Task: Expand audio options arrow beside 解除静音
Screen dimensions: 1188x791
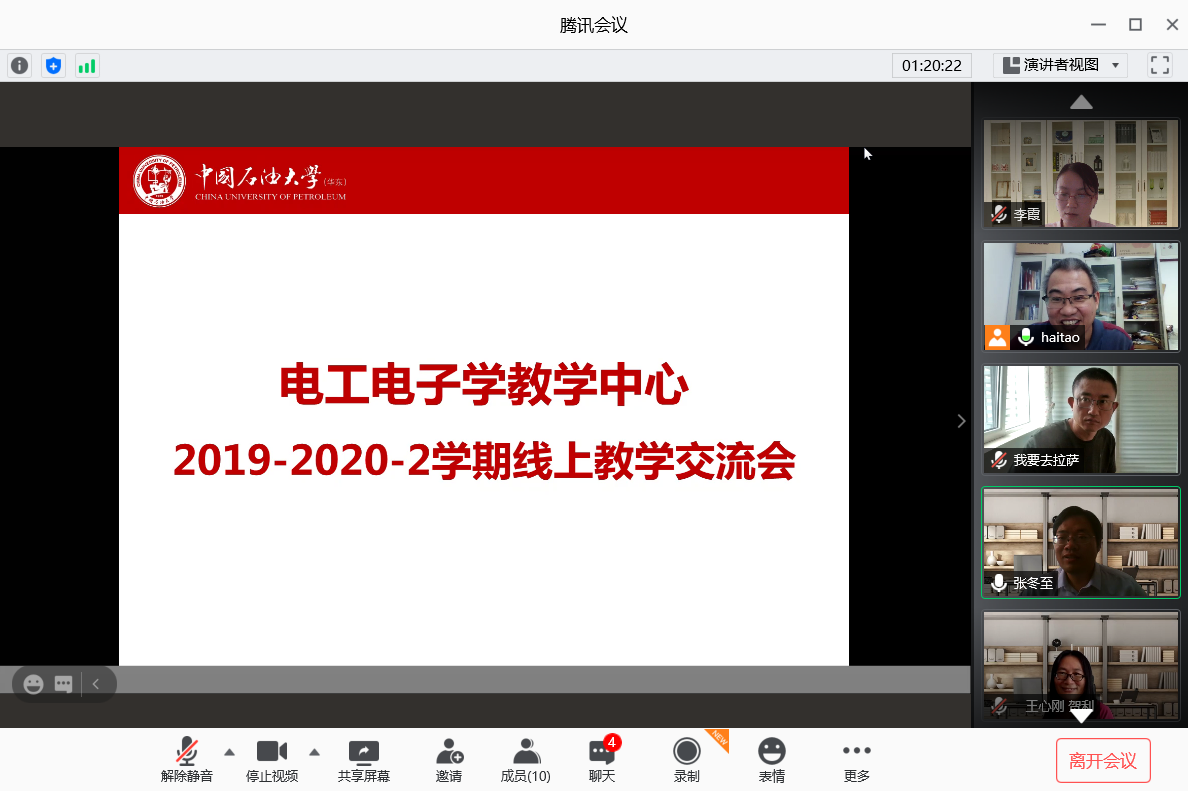Action: [229, 752]
